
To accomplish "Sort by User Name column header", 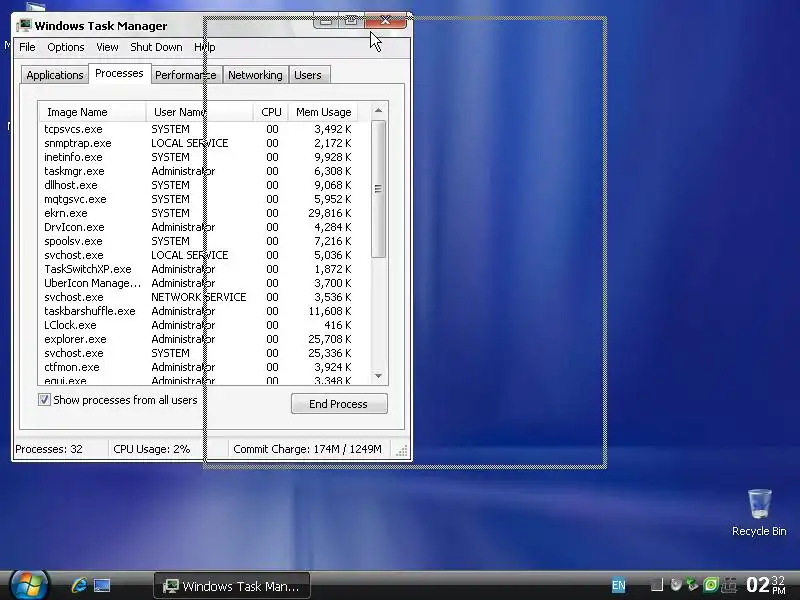I will point(199,112).
